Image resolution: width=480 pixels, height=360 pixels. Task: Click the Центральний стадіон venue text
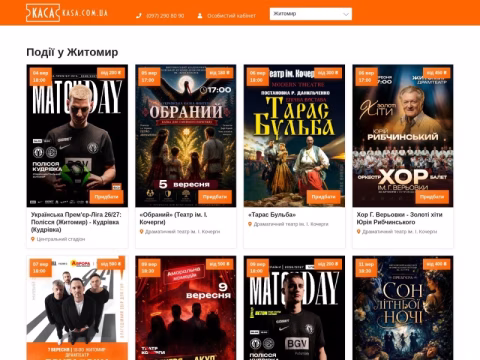61,239
